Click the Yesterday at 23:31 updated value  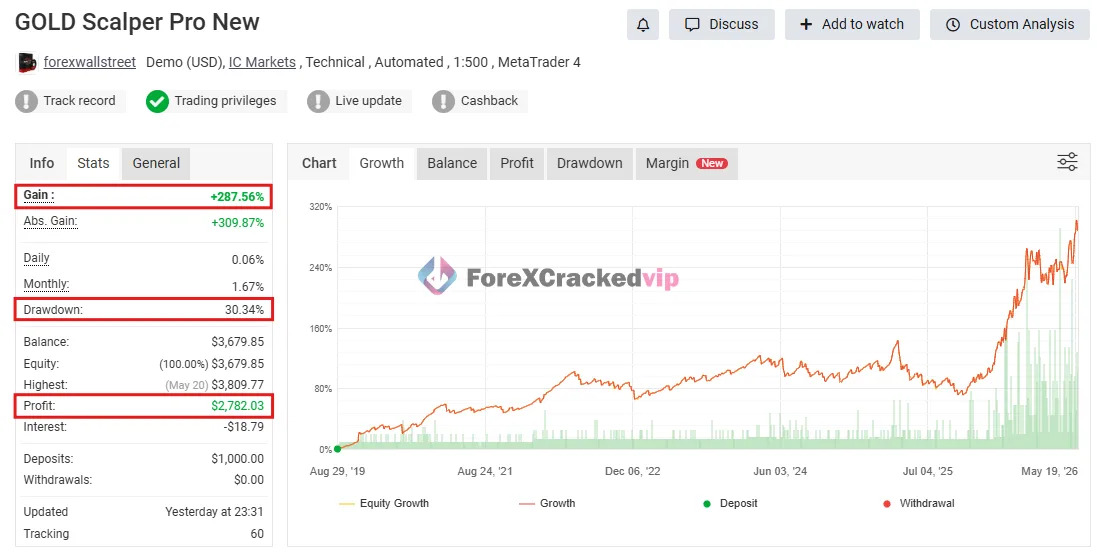click(x=214, y=512)
